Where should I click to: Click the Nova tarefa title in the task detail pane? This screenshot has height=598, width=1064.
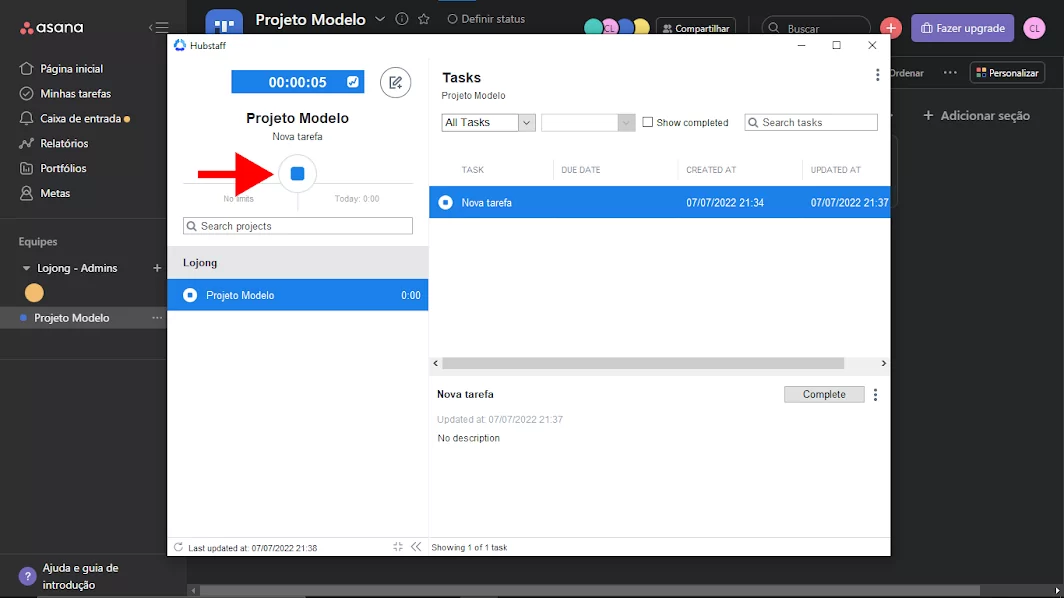pyautogui.click(x=466, y=394)
